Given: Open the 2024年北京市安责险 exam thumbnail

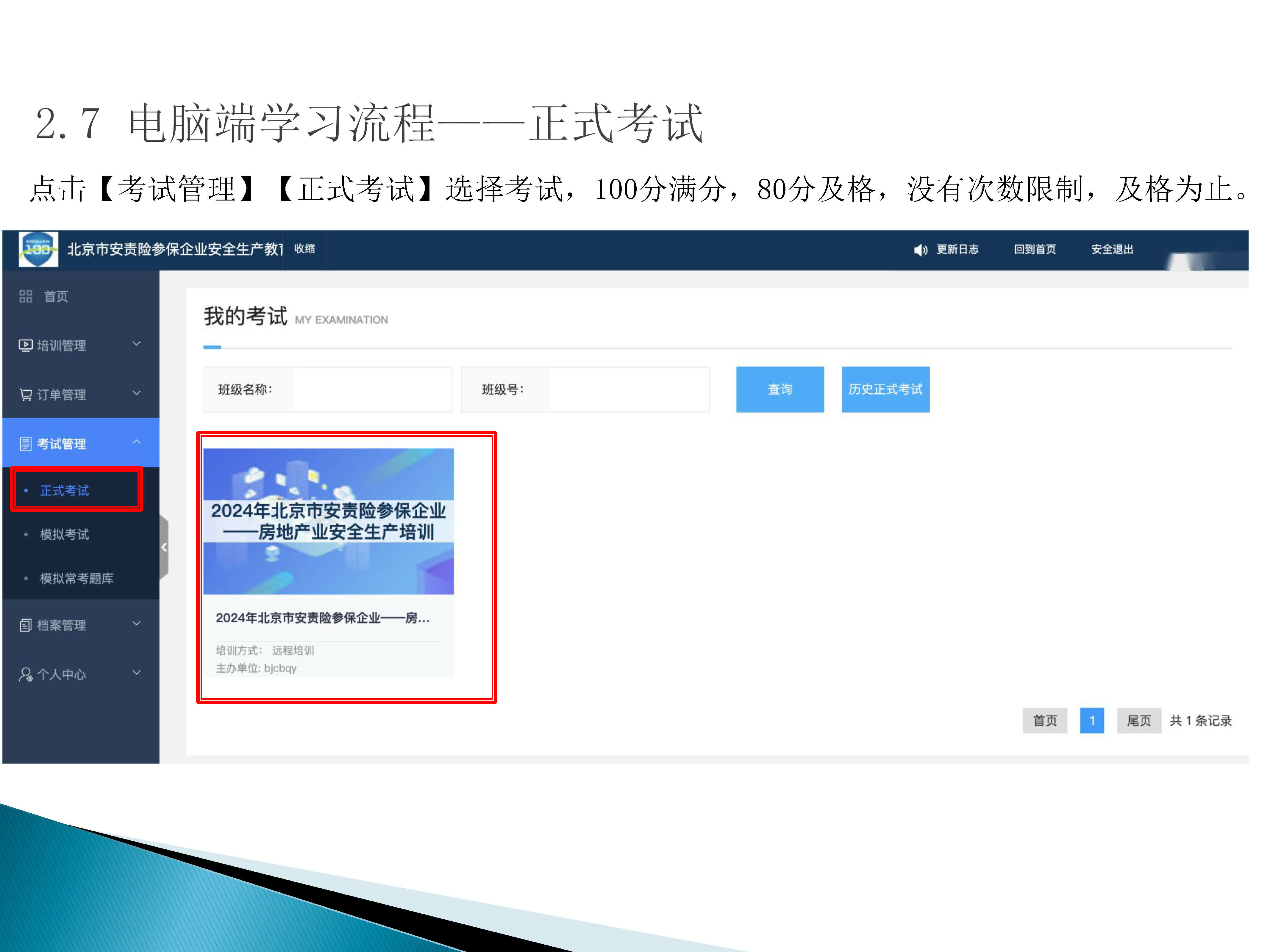Looking at the screenshot, I should click(x=328, y=521).
